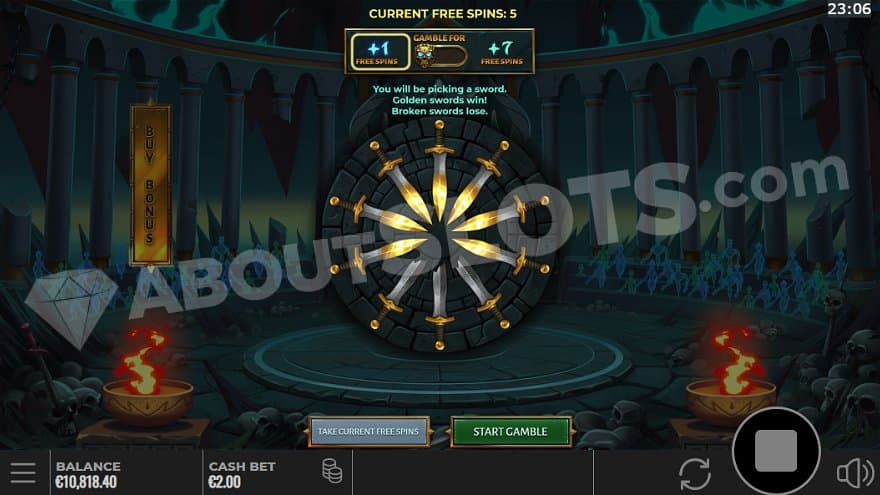Image resolution: width=880 pixels, height=495 pixels.
Task: Click the Current Free Spins counter
Action: (x=442, y=13)
